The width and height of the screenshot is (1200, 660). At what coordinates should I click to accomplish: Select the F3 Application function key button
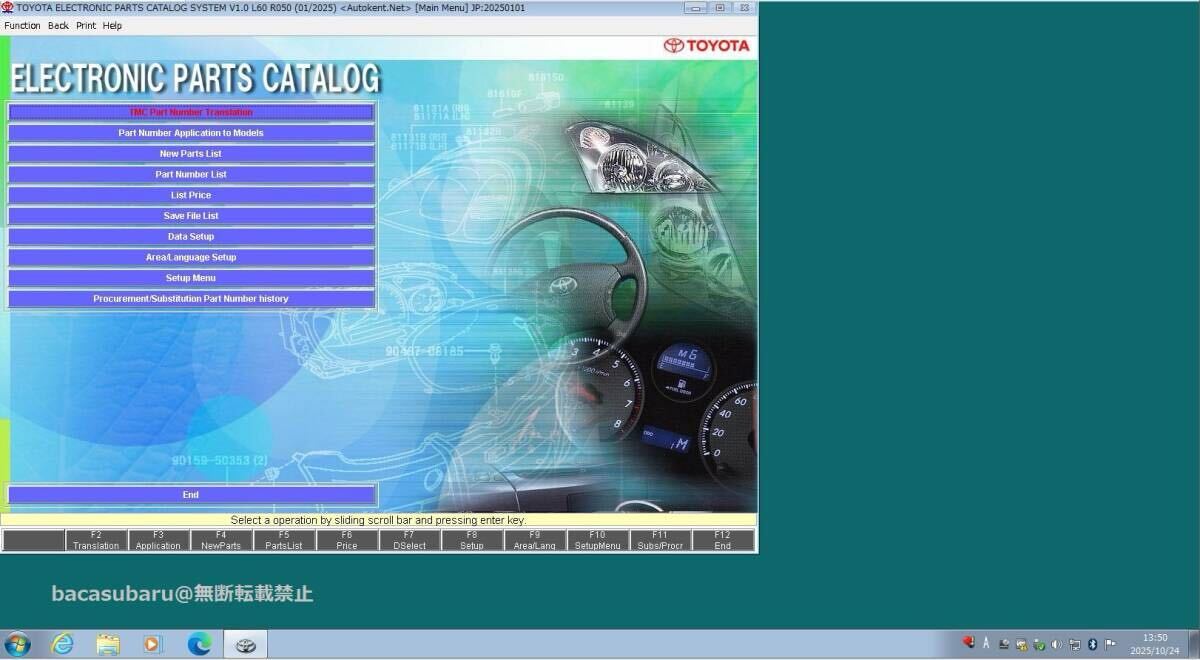158,540
